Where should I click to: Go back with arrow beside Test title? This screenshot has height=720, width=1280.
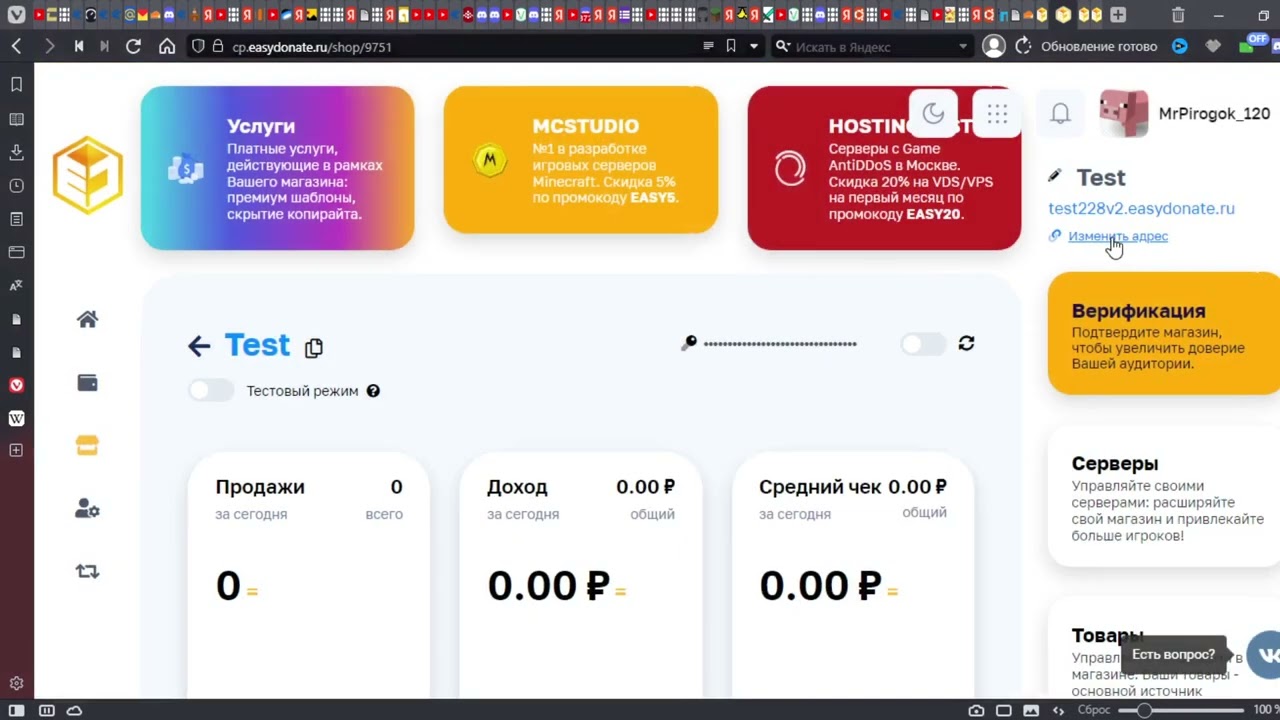tap(199, 346)
